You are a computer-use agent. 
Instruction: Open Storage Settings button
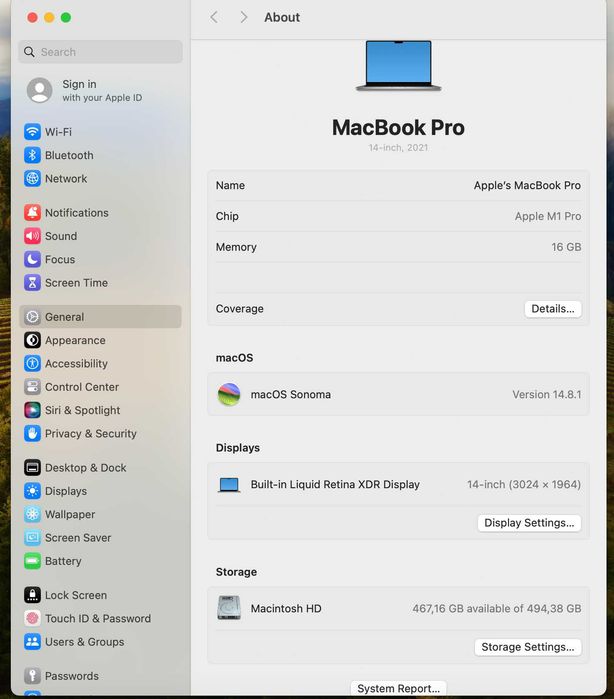[x=528, y=647]
